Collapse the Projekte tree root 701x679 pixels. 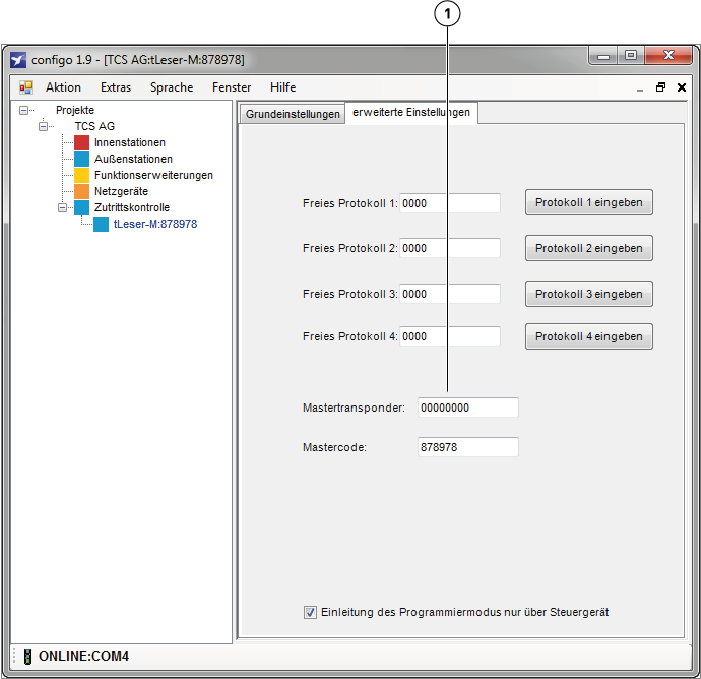(25, 110)
